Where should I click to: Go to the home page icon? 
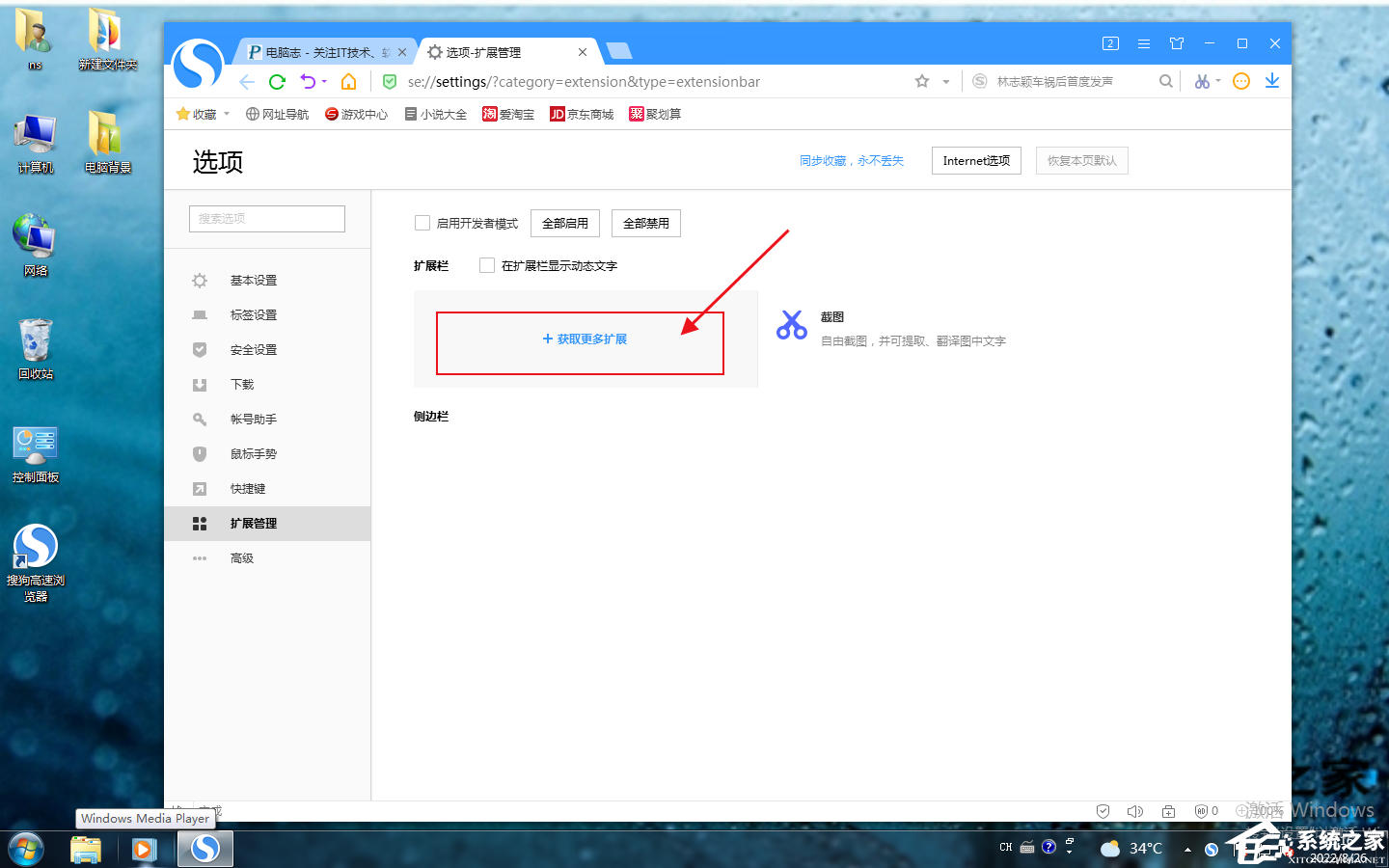pos(349,82)
